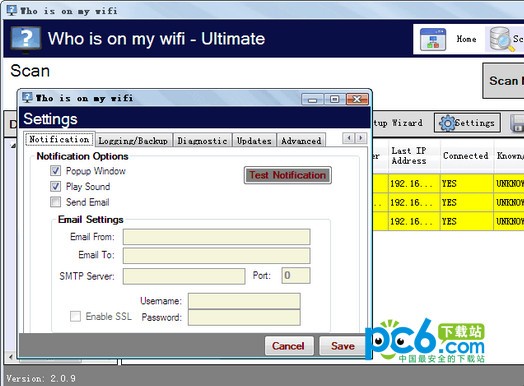Close the Settings dialog
The height and width of the screenshot is (386, 524).
tap(357, 99)
